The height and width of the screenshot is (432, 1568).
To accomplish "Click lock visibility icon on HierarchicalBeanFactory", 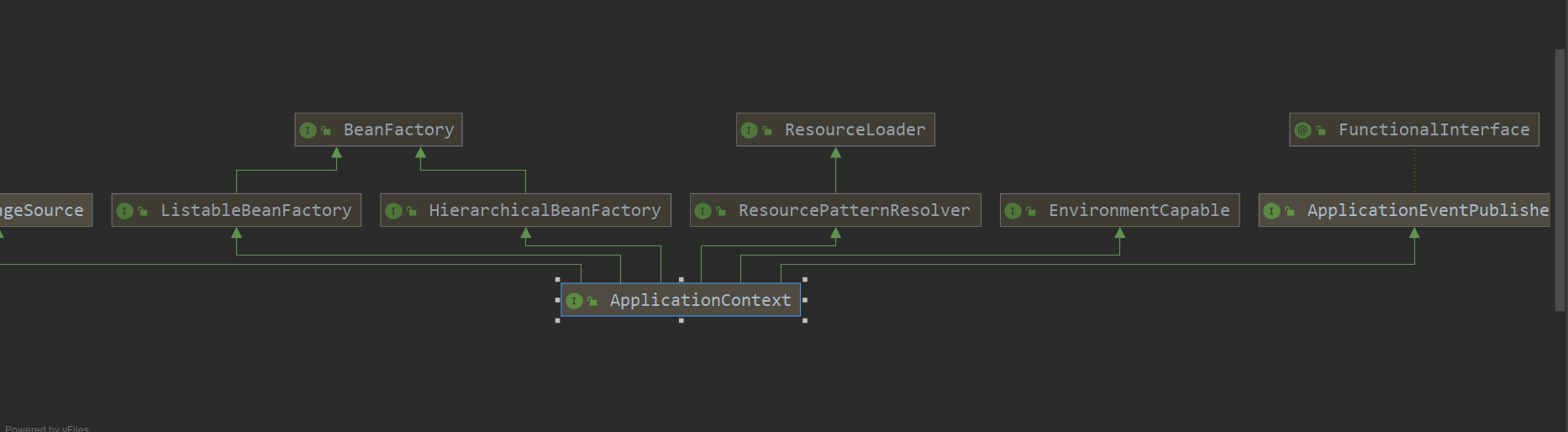I will coord(412,211).
